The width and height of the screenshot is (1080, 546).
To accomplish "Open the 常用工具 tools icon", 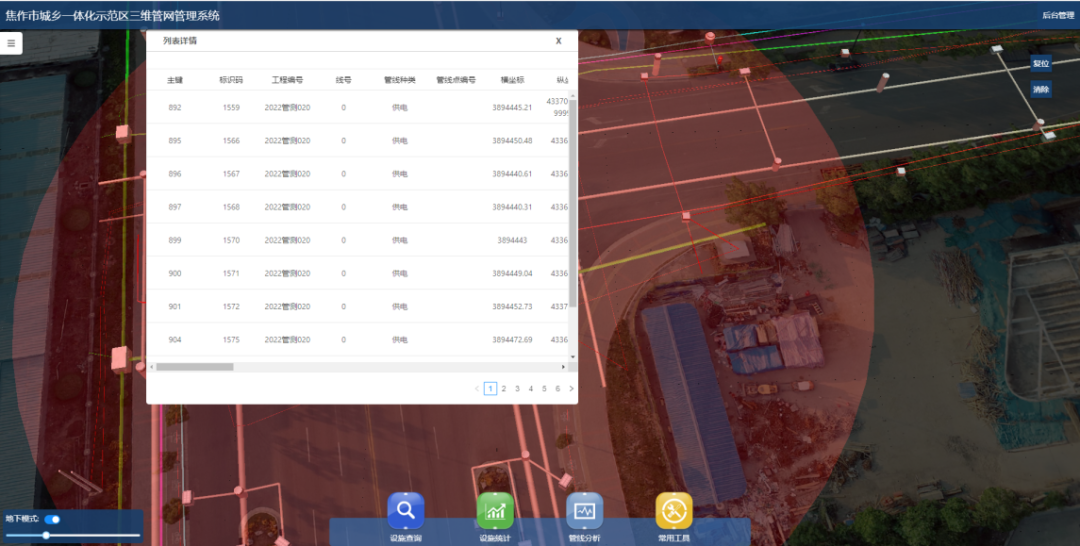I will pyautogui.click(x=674, y=511).
